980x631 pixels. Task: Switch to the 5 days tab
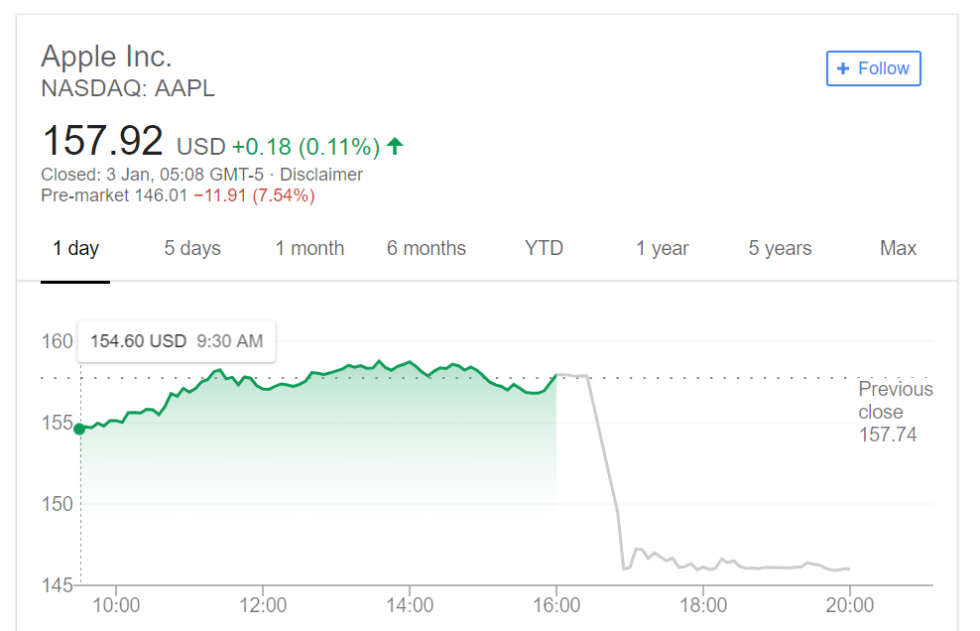click(192, 249)
